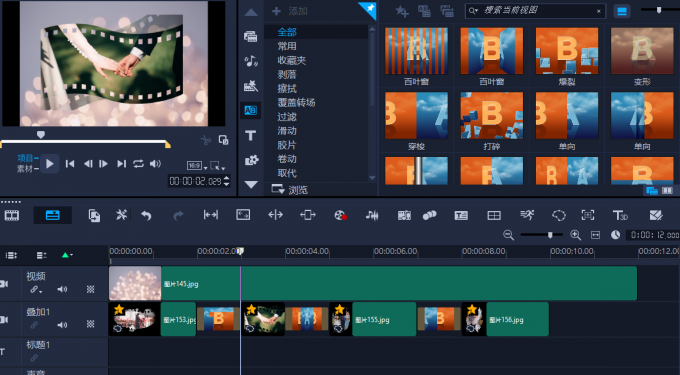Zoom in the timeline
Viewport: 680px width, 375px height.
click(x=575, y=235)
